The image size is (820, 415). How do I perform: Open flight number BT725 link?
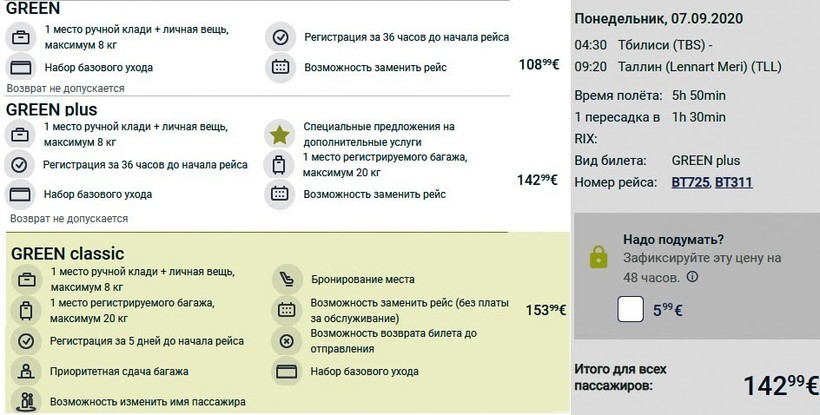pyautogui.click(x=690, y=182)
